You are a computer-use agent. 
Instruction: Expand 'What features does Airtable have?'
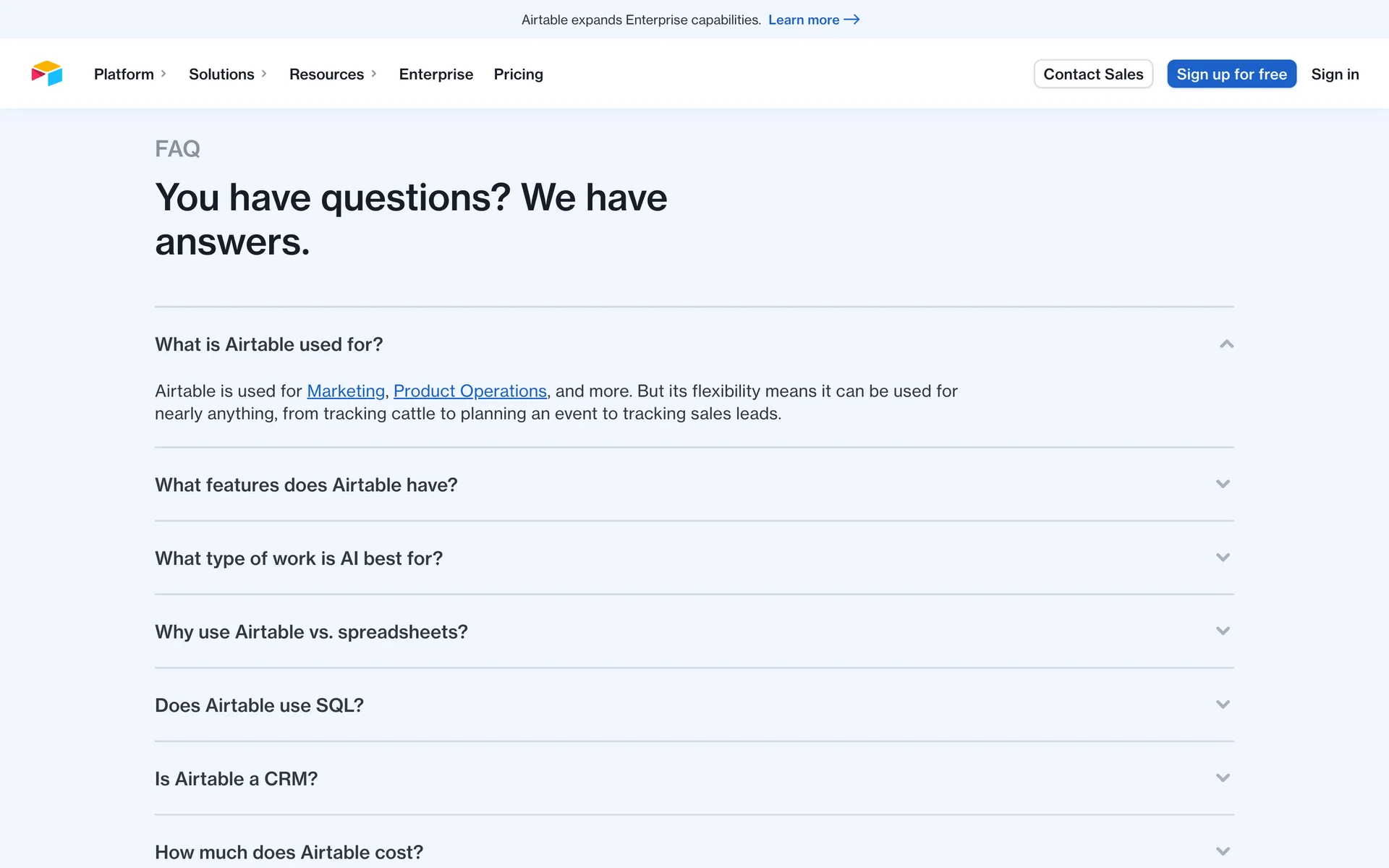click(306, 485)
